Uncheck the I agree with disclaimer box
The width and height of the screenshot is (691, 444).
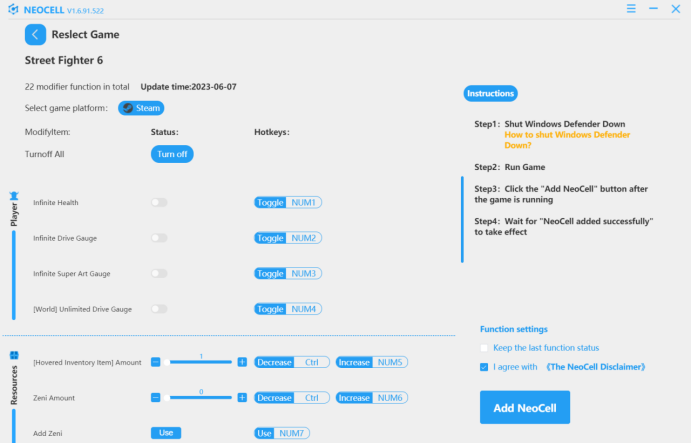pos(485,367)
